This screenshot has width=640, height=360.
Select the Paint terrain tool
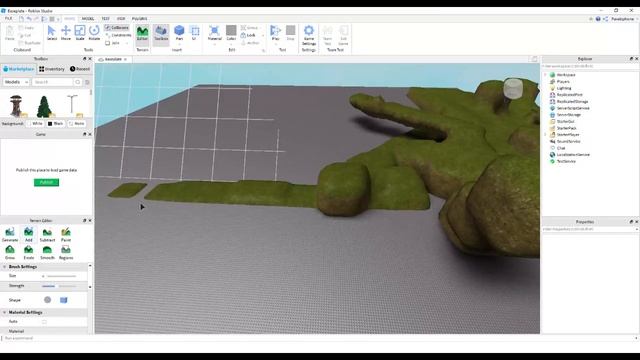66,235
